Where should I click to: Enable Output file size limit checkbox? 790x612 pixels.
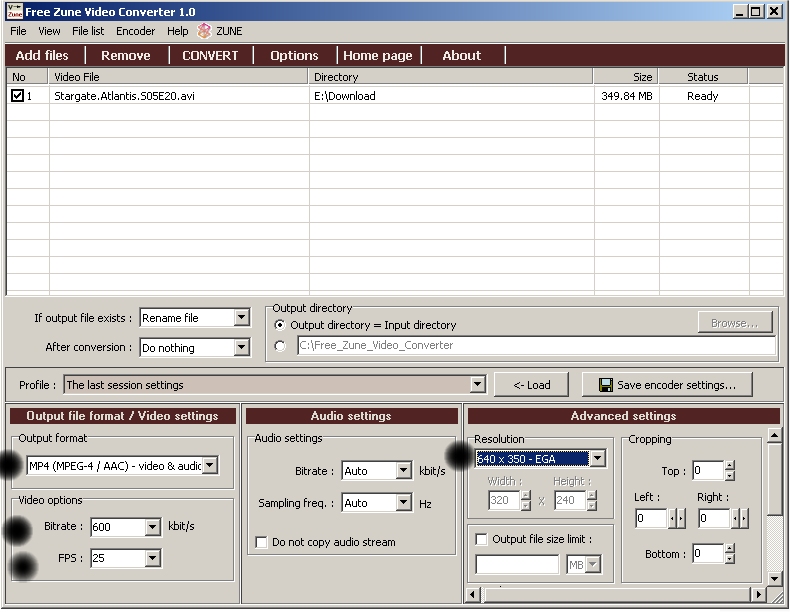pyautogui.click(x=481, y=539)
